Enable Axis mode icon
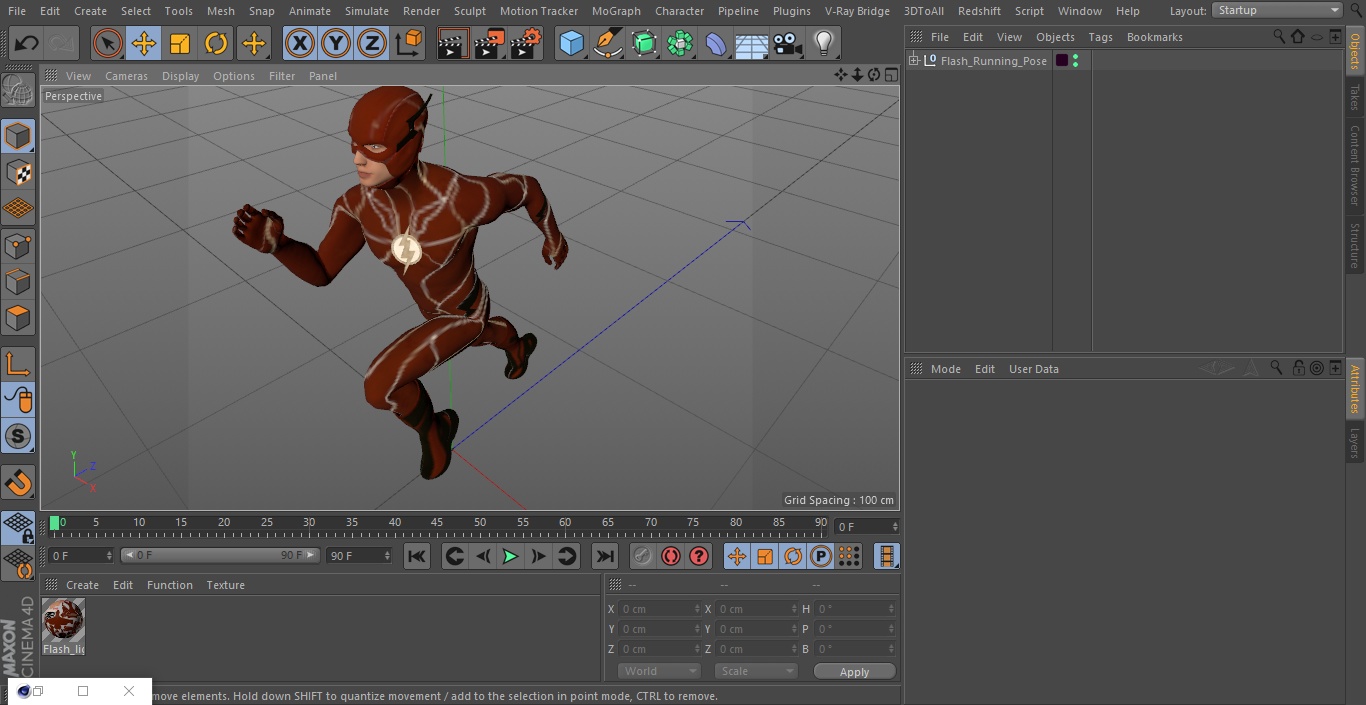Viewport: 1366px width, 705px height. (18, 364)
